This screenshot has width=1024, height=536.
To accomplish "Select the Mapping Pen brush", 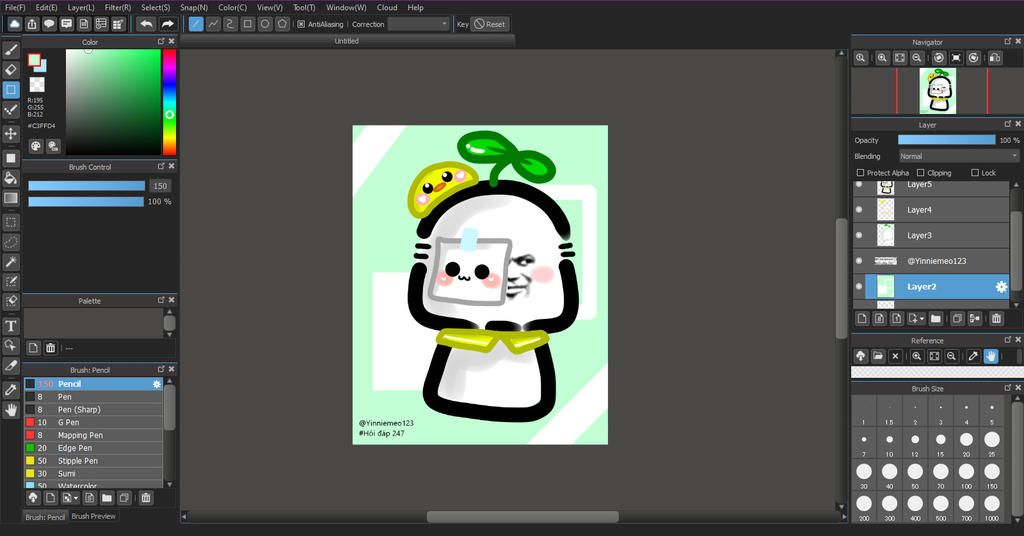I will (93, 435).
